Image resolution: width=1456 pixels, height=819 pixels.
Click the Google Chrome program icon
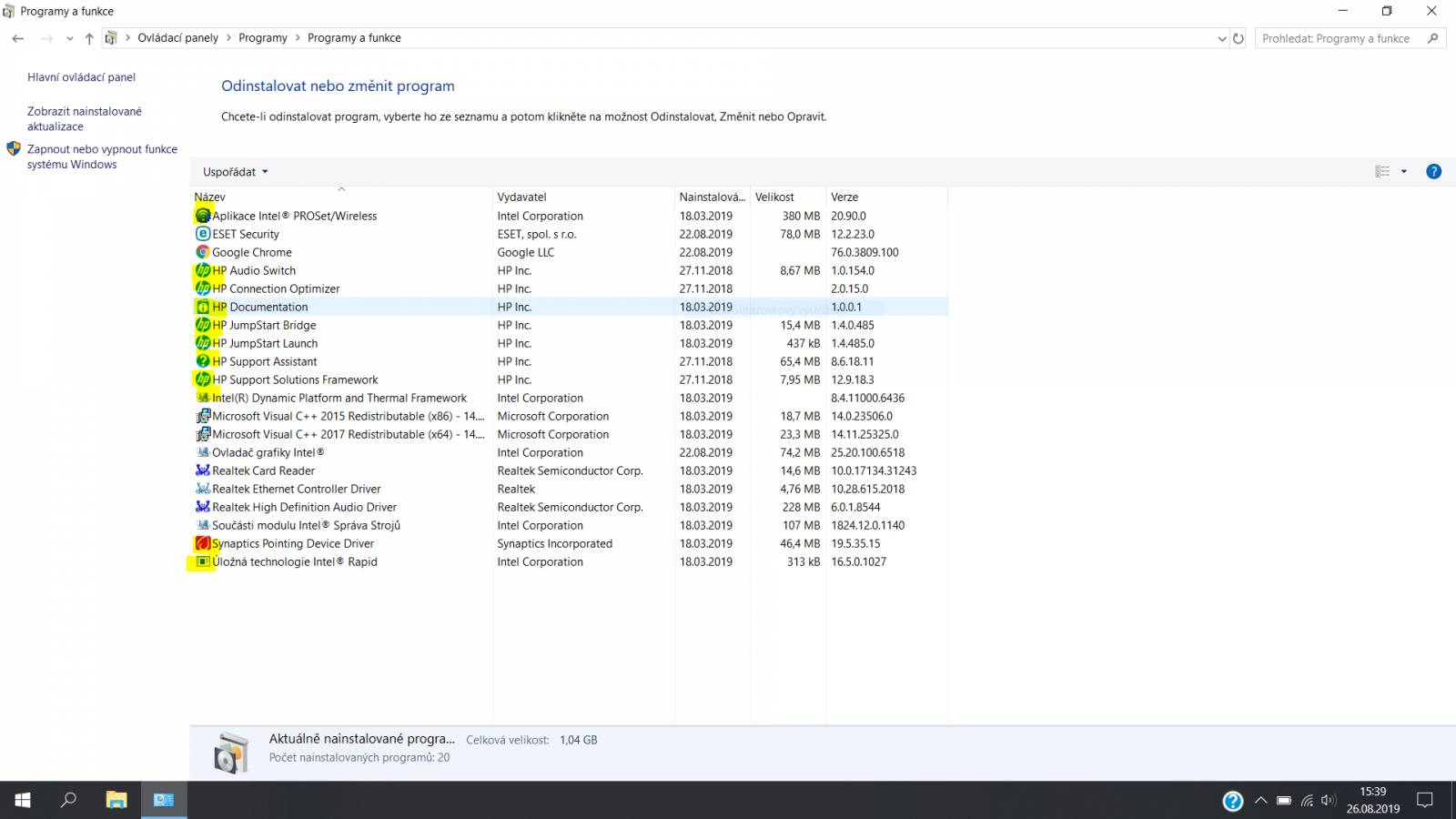tap(203, 252)
